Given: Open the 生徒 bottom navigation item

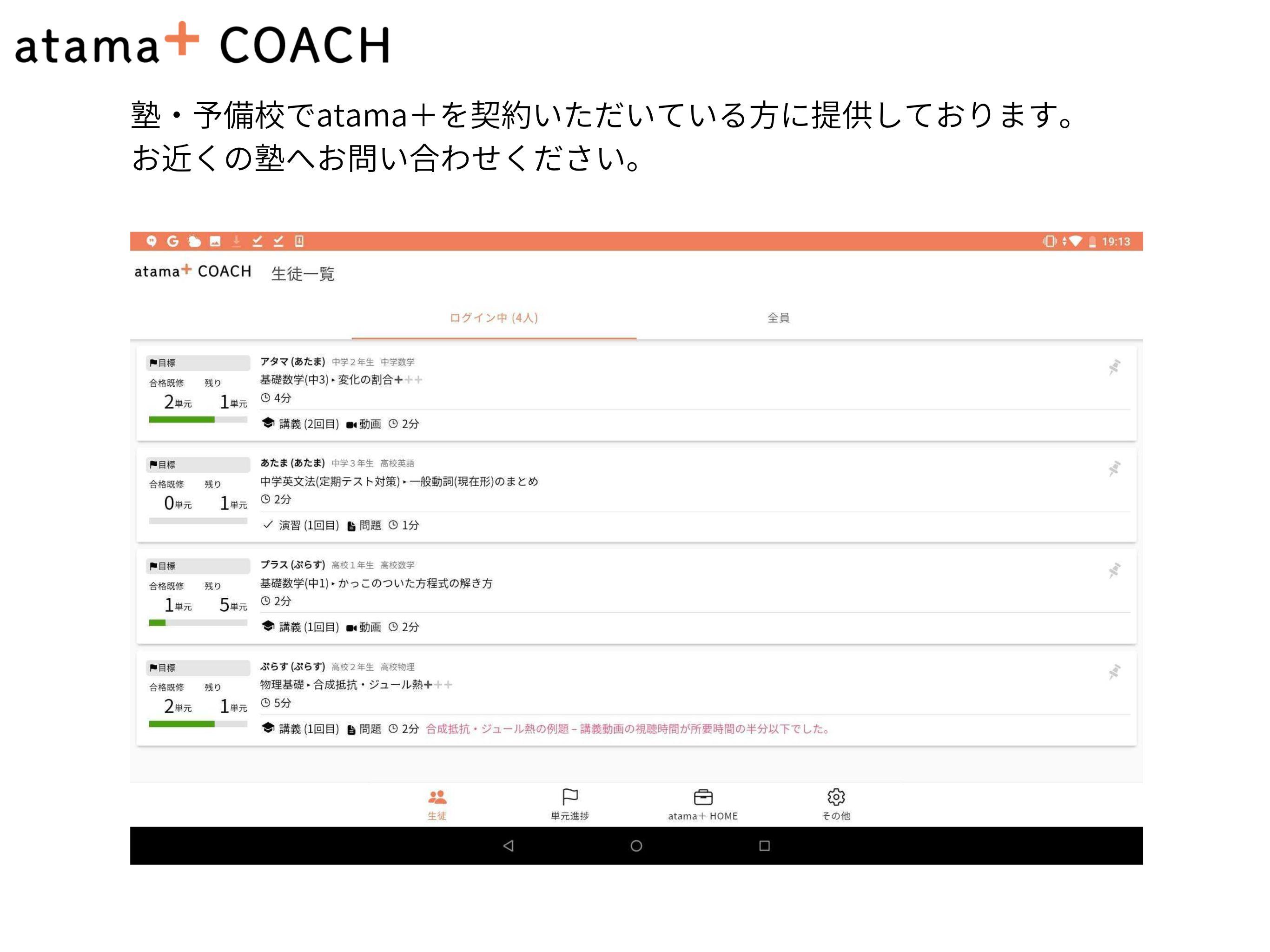Looking at the screenshot, I should [437, 805].
